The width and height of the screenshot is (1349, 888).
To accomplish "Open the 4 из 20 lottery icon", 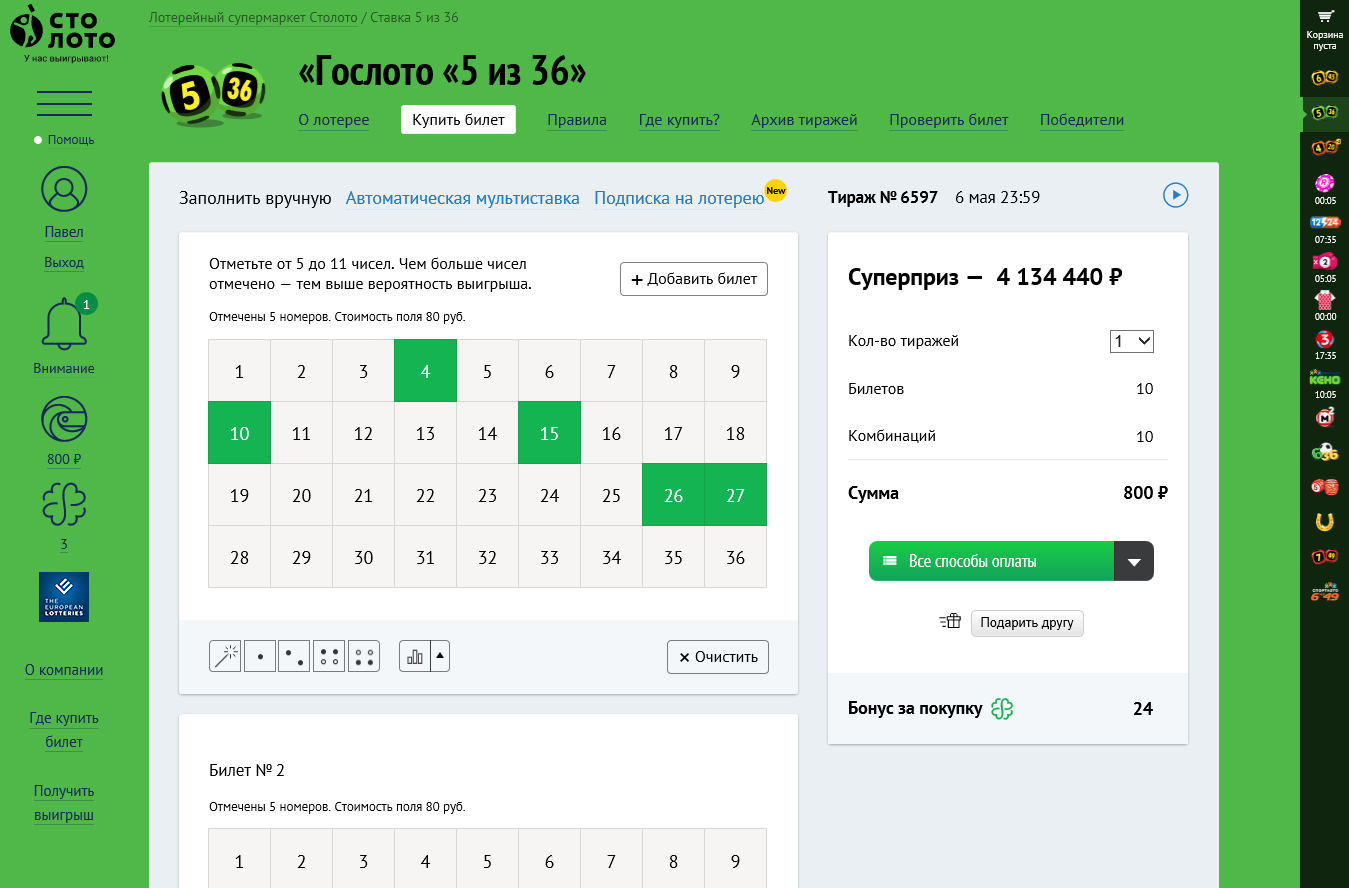I will pyautogui.click(x=1324, y=148).
